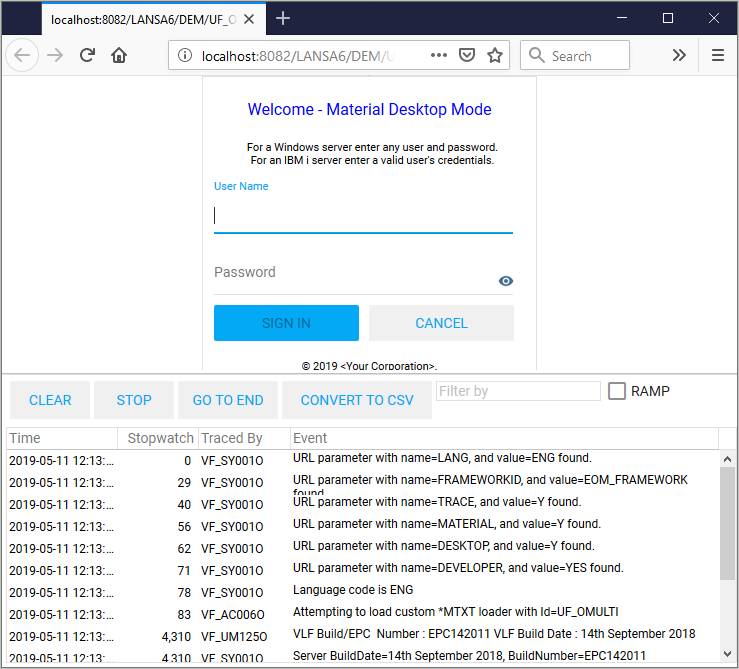
Task: Select row with name=LANG event
Action: tap(363, 460)
